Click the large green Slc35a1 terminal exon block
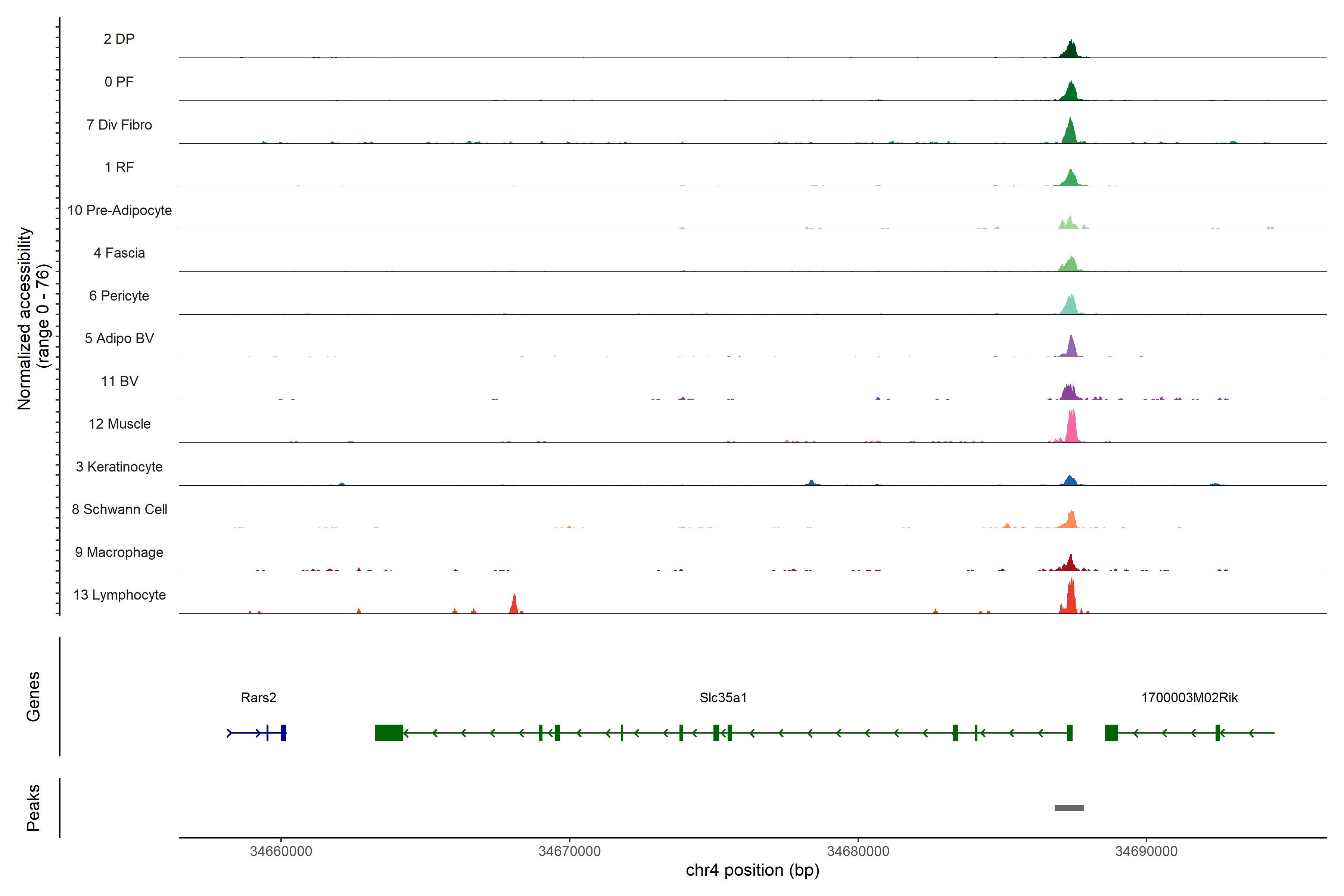 (389, 732)
